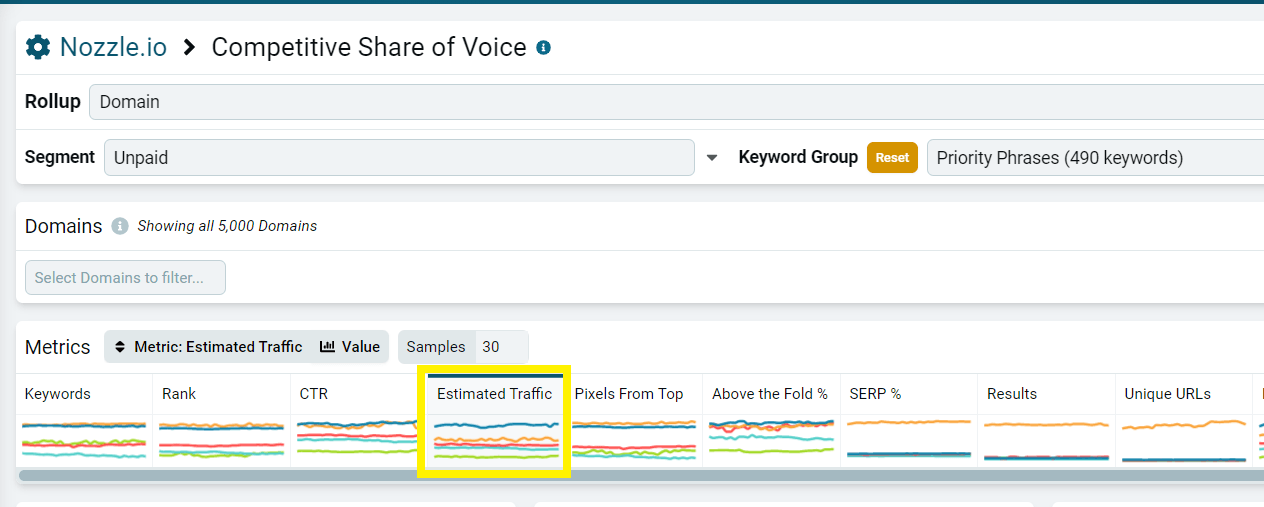The width and height of the screenshot is (1264, 507).
Task: Open the Metric: Estimated Traffic selector
Action: (x=208, y=347)
